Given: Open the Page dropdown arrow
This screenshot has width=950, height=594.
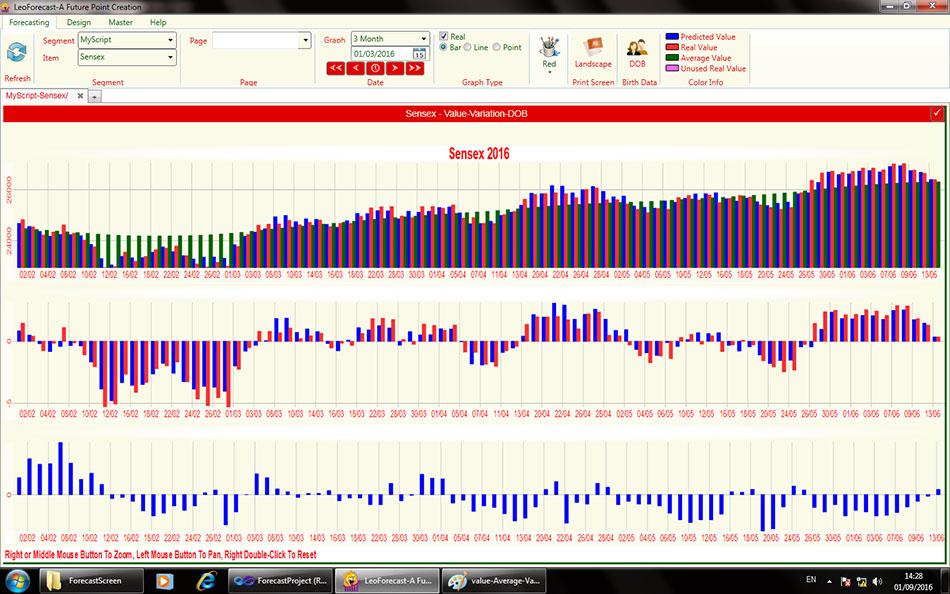Looking at the screenshot, I should pos(305,41).
